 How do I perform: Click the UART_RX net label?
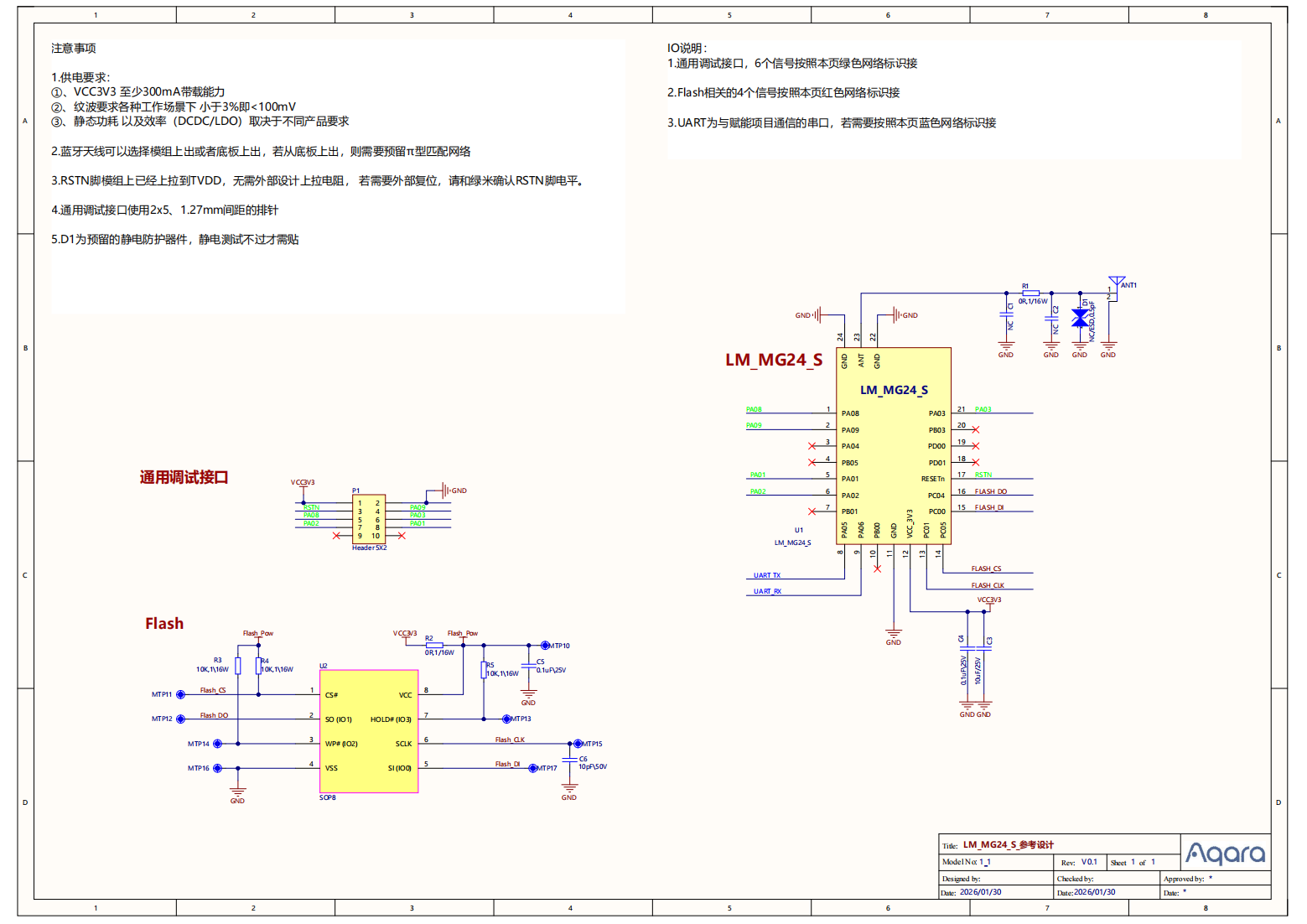(x=767, y=591)
